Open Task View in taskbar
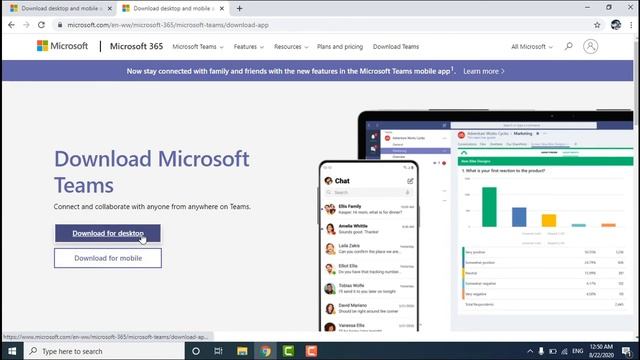 [x=218, y=351]
